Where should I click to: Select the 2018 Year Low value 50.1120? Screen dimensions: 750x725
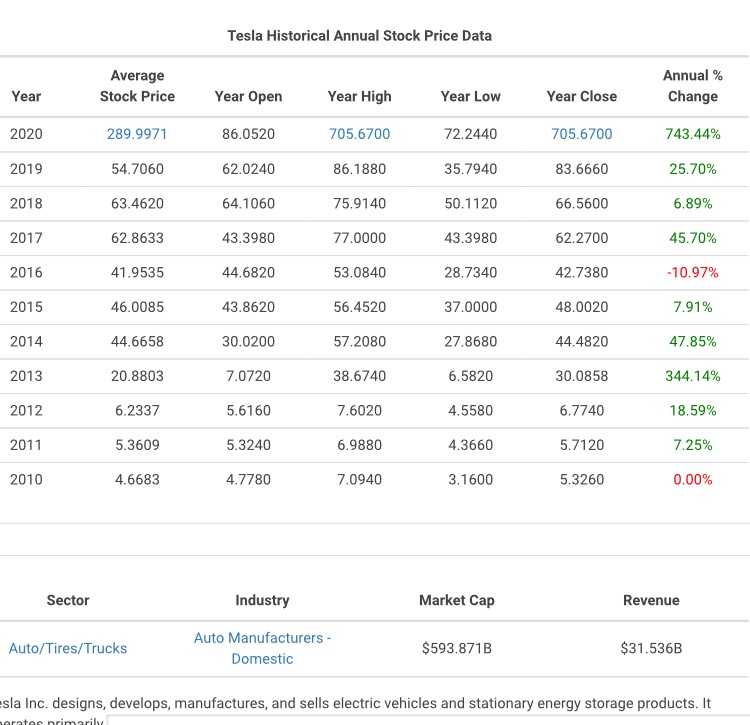[x=470, y=203]
